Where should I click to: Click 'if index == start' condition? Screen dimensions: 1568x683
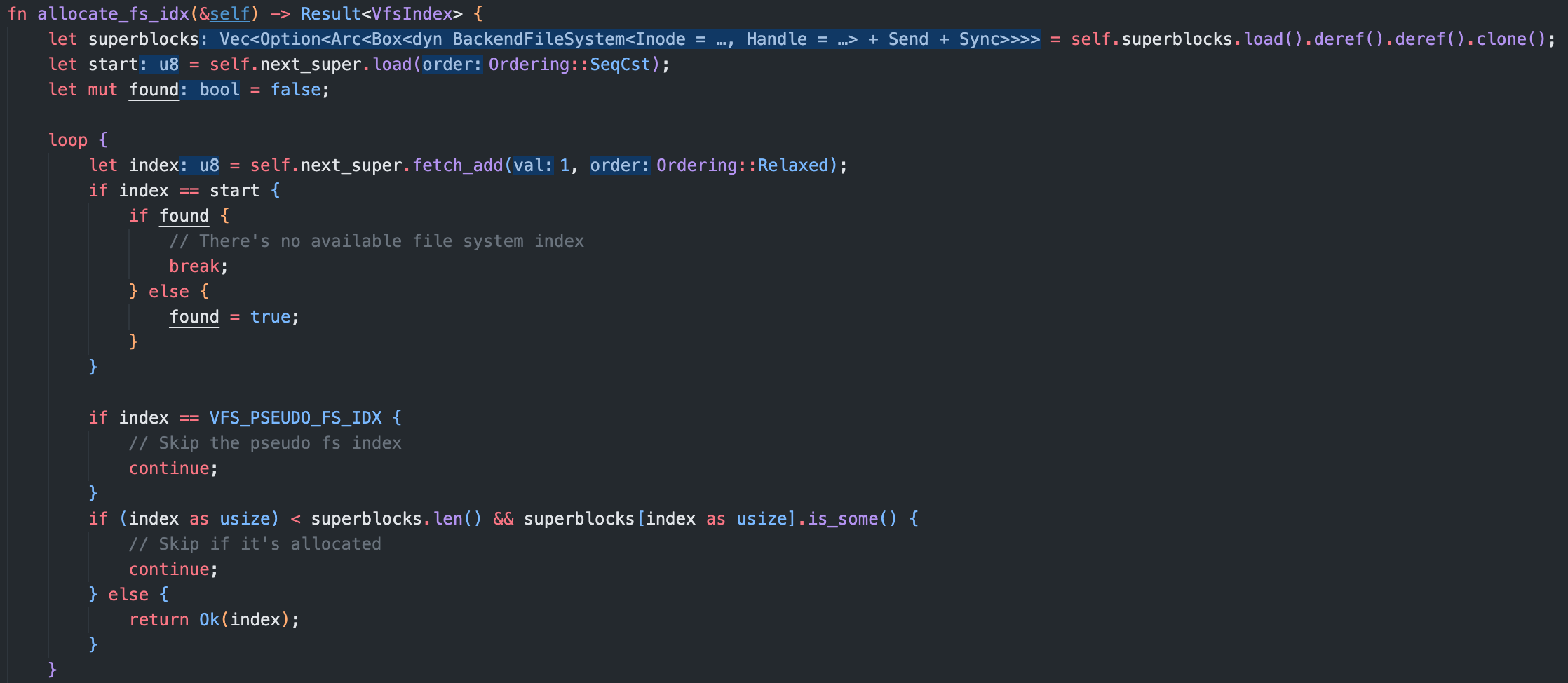point(174,191)
